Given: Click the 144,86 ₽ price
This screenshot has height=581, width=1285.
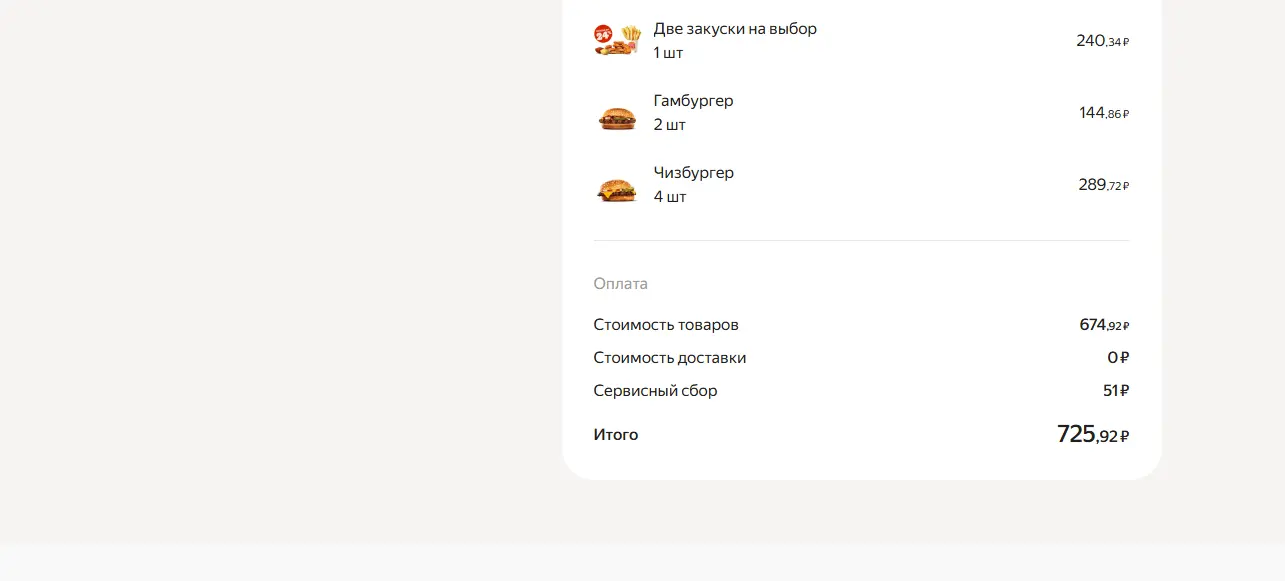Looking at the screenshot, I should 1104,113.
